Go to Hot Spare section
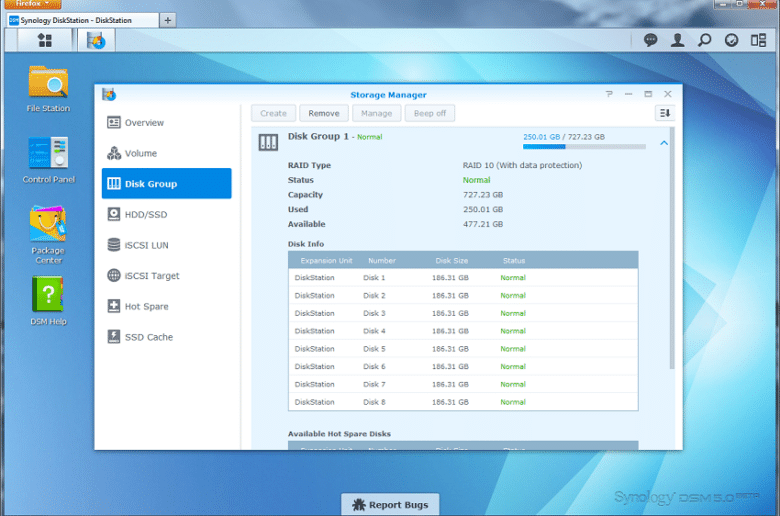 167,307
